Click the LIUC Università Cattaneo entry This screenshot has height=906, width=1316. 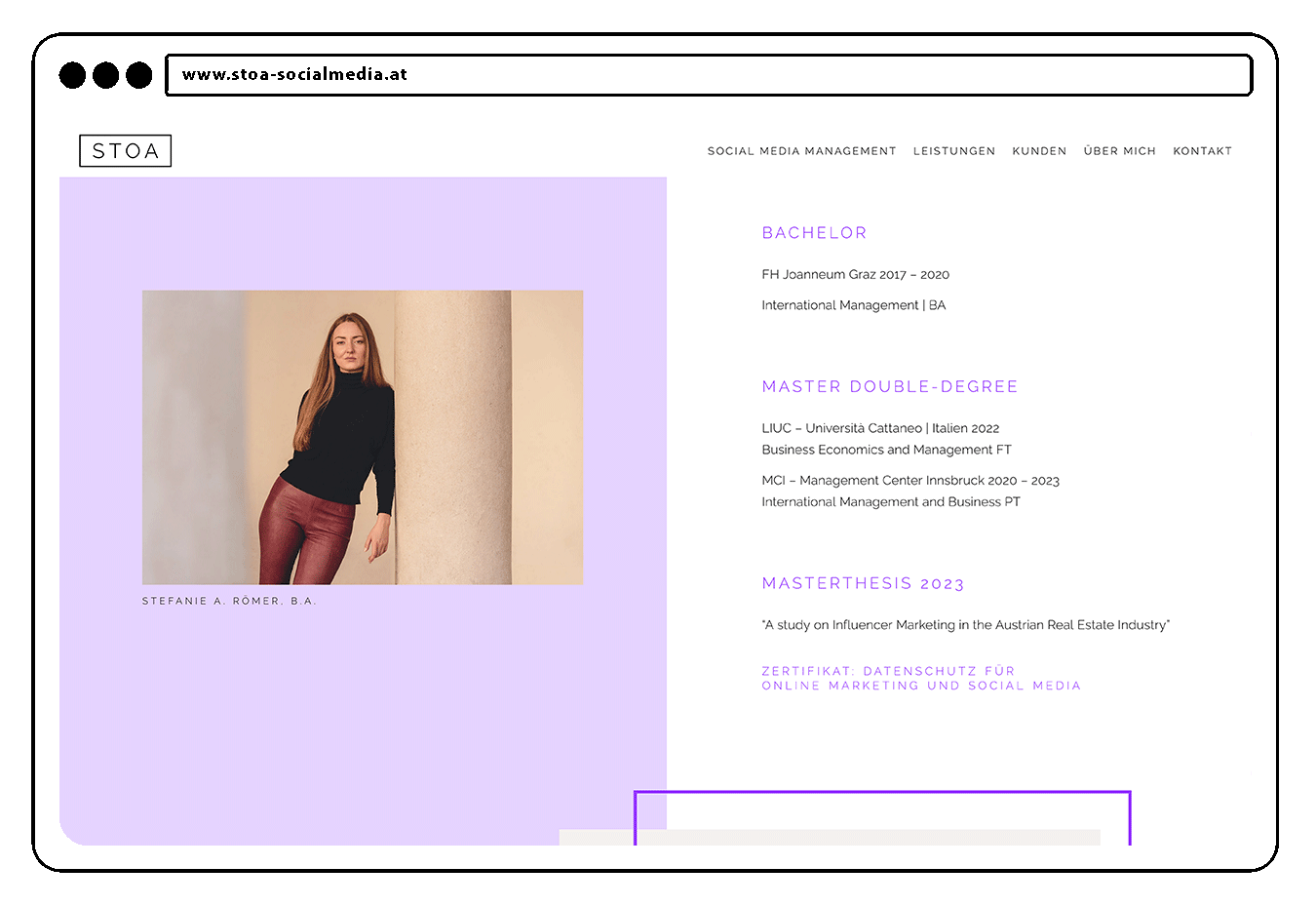(x=886, y=439)
